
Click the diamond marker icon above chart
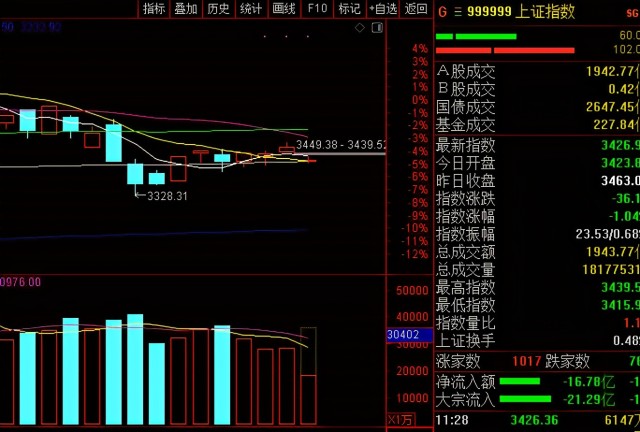pyautogui.click(x=362, y=29)
